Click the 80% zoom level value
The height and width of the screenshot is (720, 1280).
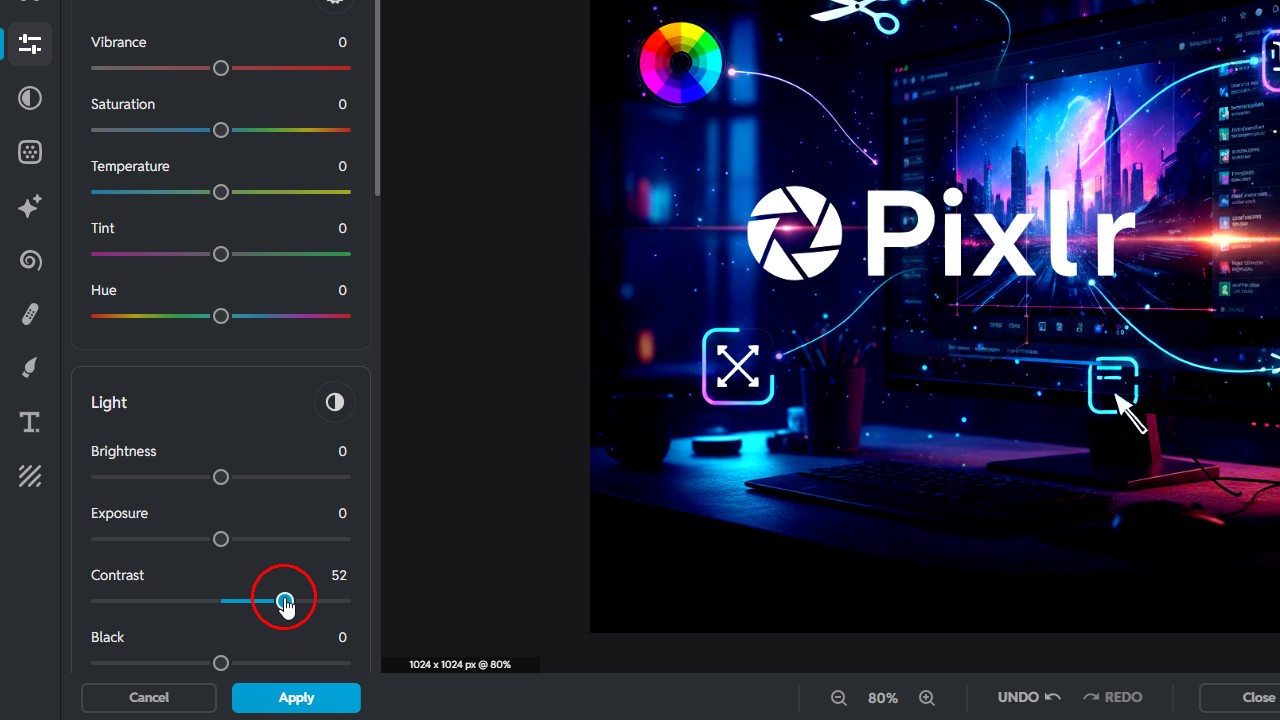click(x=883, y=698)
